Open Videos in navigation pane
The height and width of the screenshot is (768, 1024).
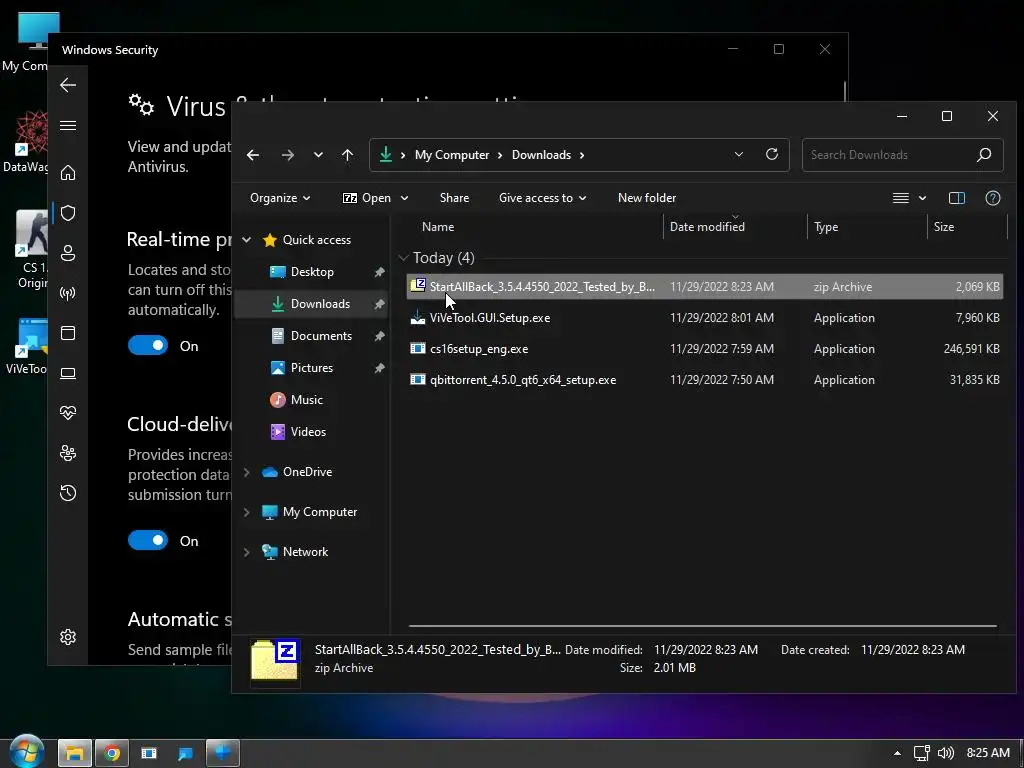pos(308,432)
